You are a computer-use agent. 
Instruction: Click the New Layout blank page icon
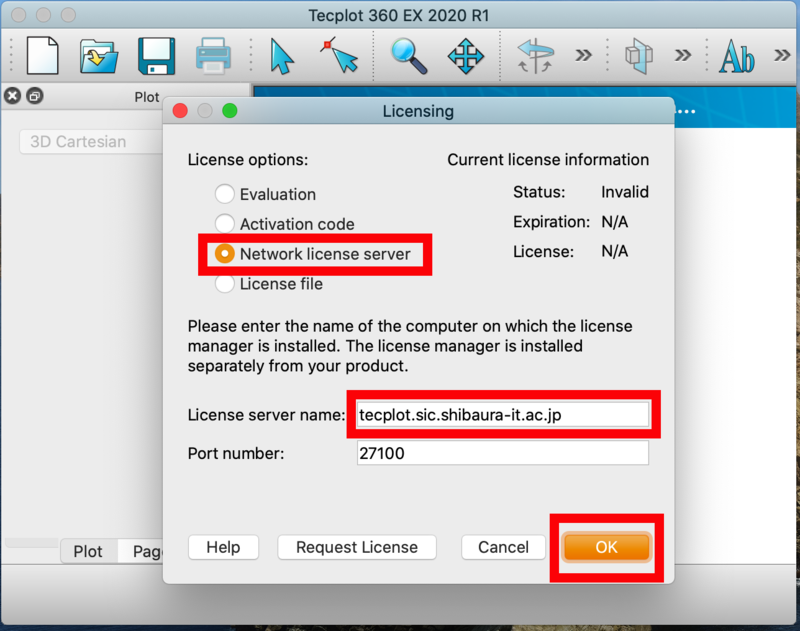click(42, 55)
